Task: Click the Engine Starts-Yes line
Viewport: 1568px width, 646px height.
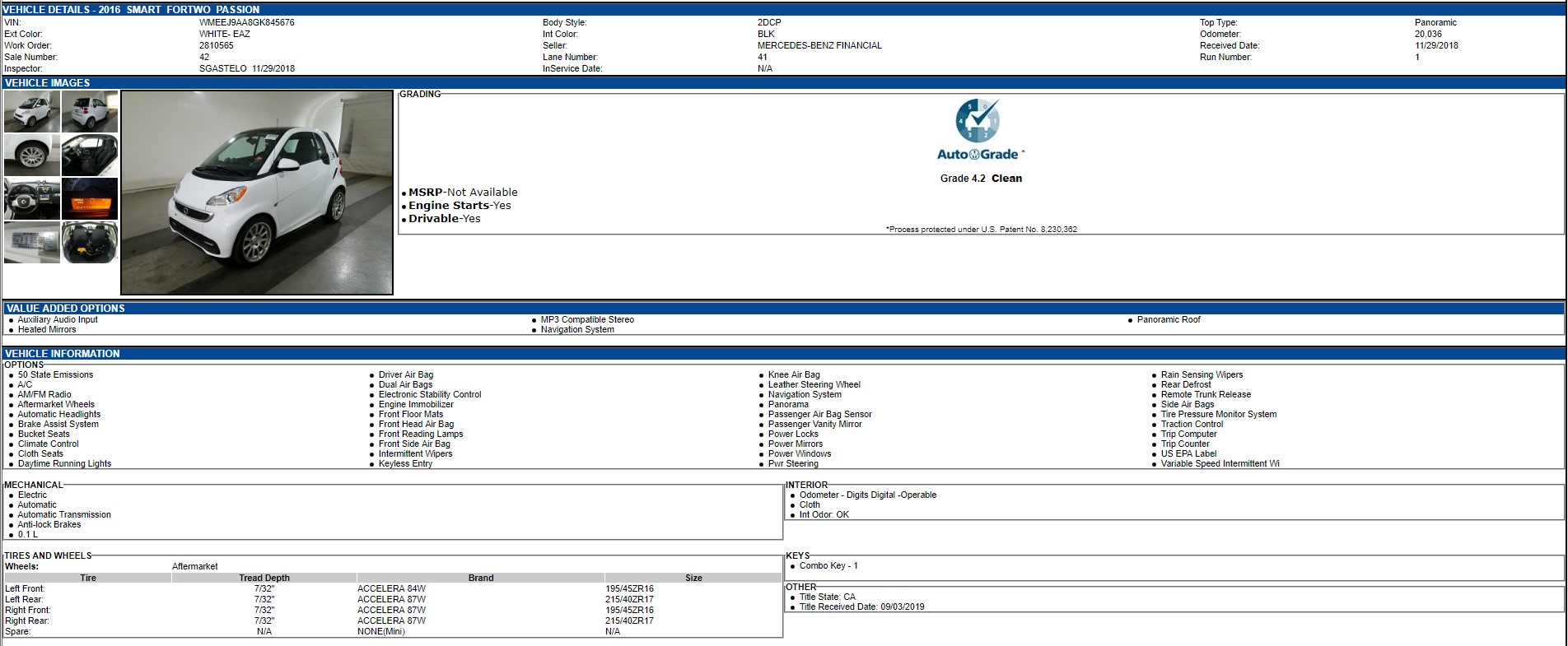Action: pyautogui.click(x=460, y=205)
